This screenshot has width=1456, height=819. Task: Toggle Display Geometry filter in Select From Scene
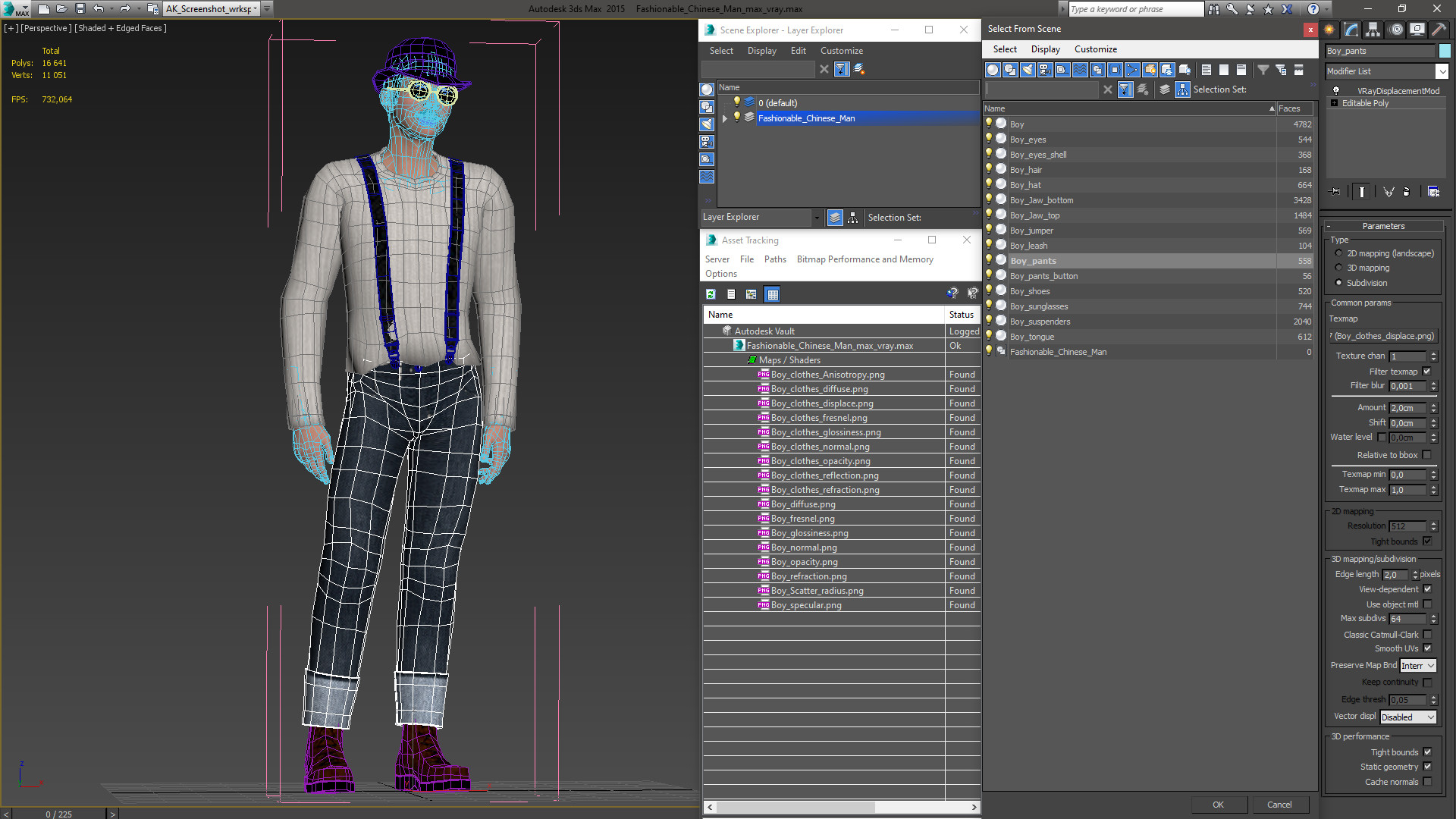(993, 70)
